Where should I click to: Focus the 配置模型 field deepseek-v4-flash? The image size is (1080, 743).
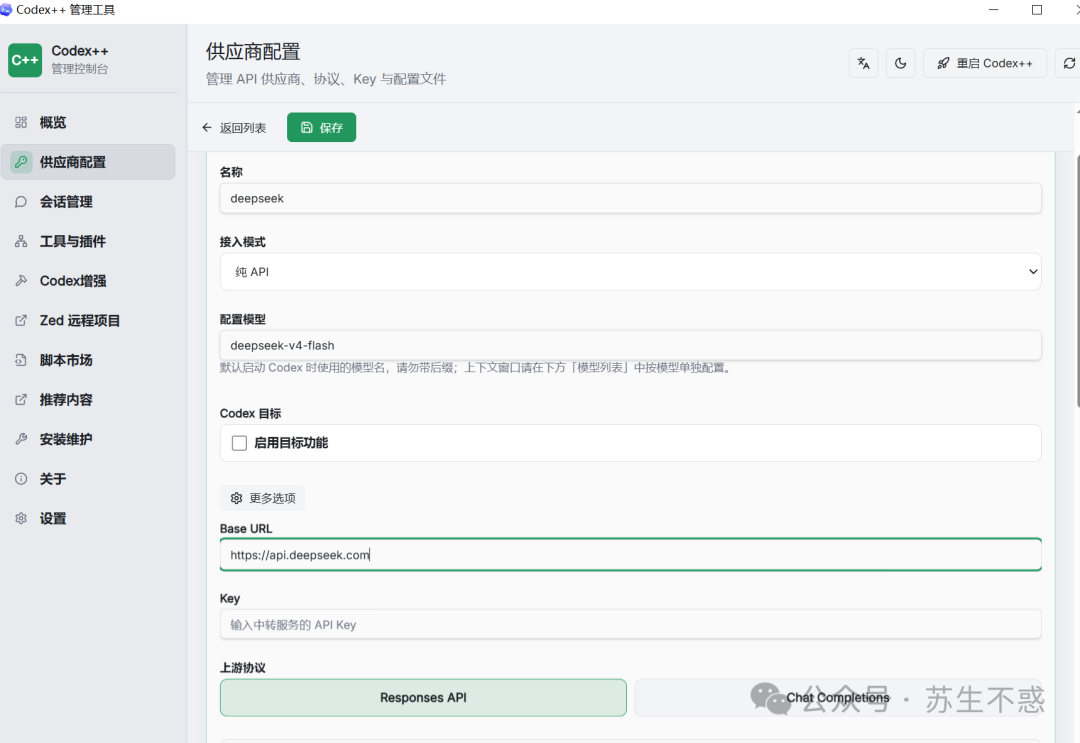point(630,345)
